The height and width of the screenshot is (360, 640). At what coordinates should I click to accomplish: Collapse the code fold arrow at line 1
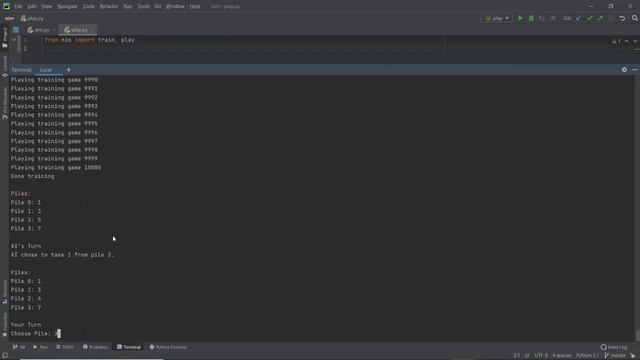pyautogui.click(x=14, y=40)
